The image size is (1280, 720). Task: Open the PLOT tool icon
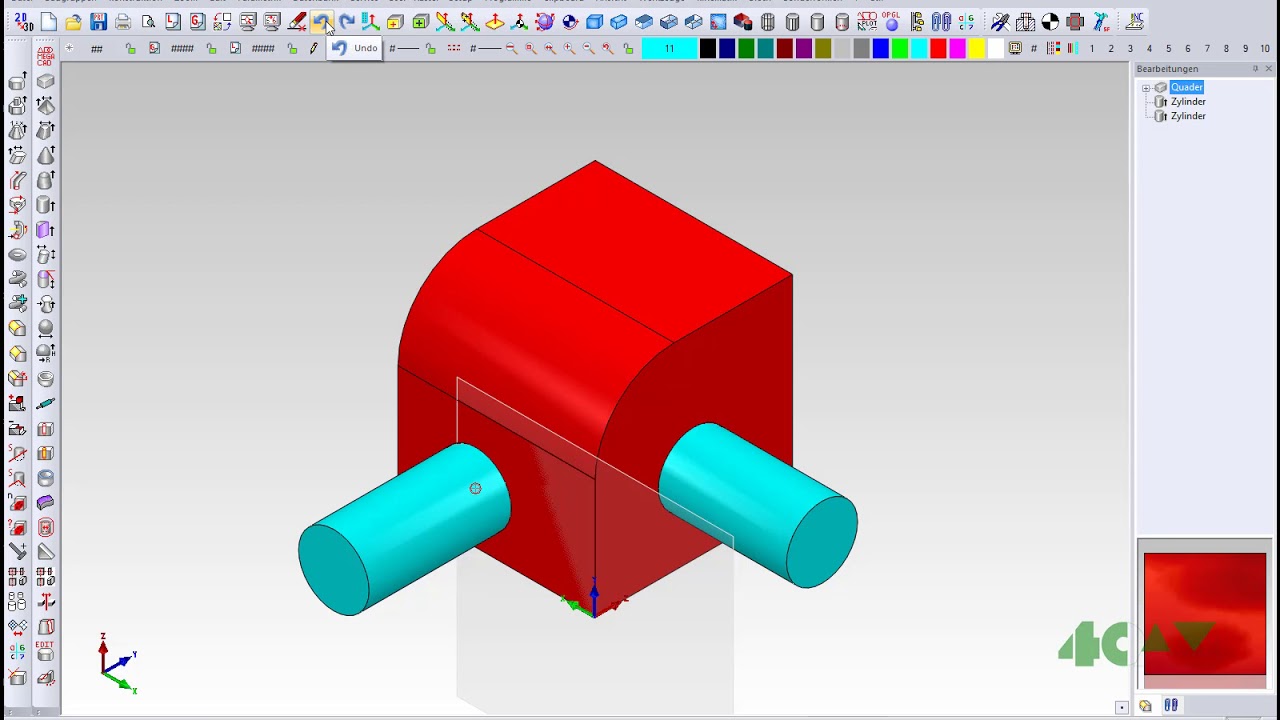click(x=866, y=22)
